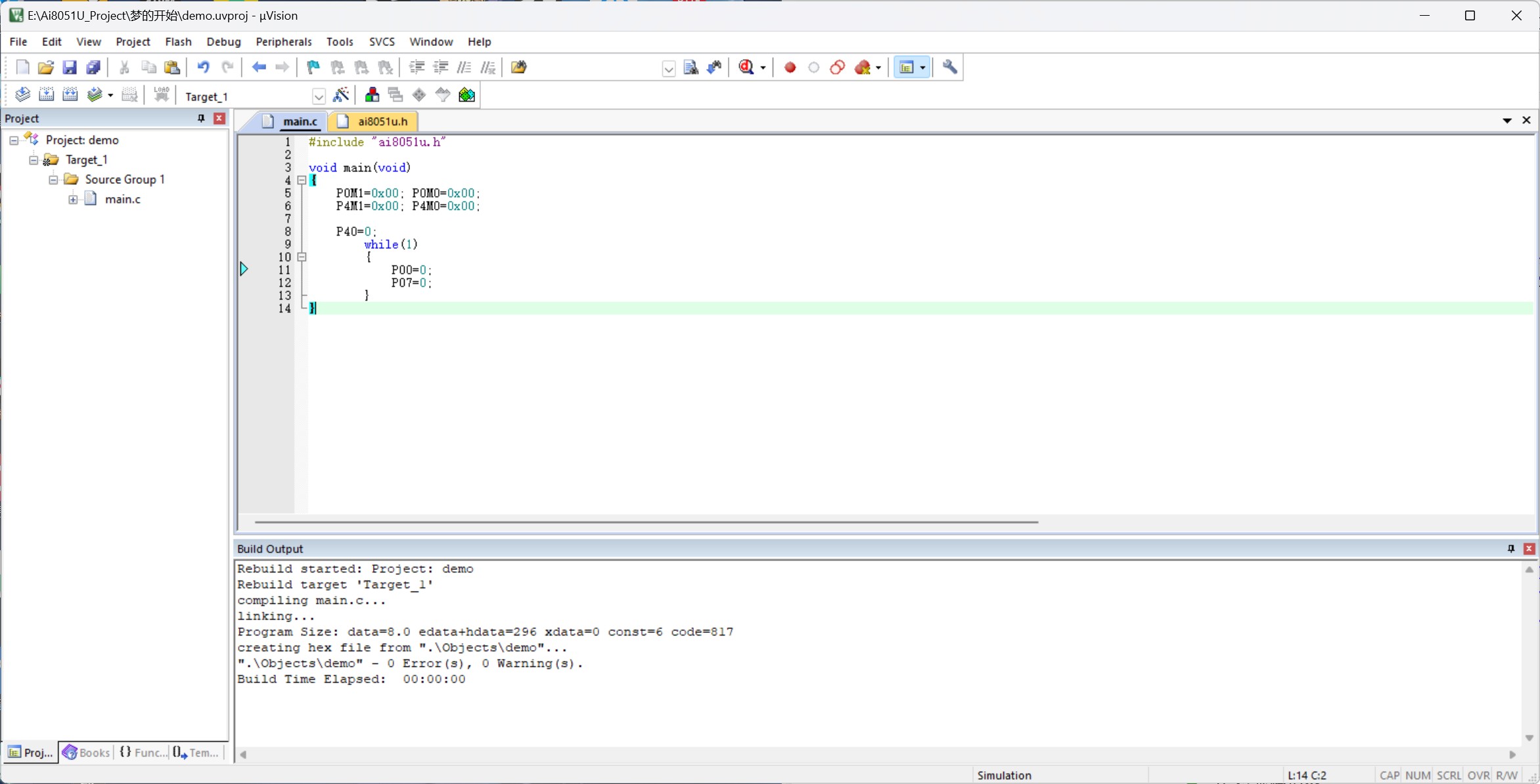Insert or remove a bookmark with the flag icon
Image resolution: width=1540 pixels, height=784 pixels.
tap(313, 67)
